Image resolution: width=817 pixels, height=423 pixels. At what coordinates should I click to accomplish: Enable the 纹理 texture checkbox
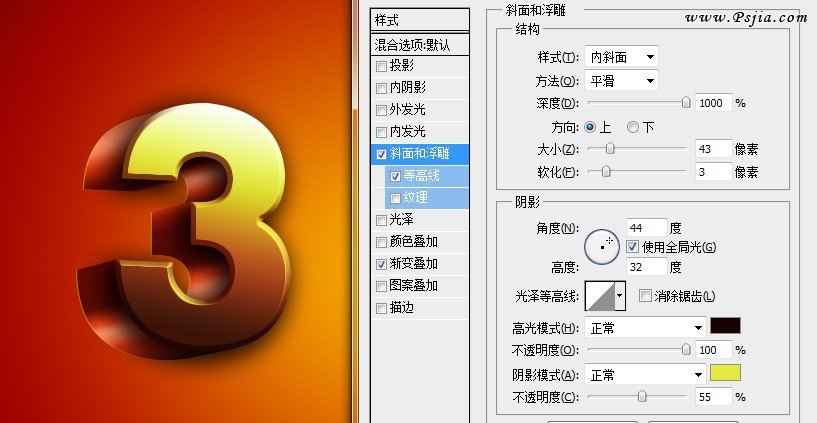tap(395, 198)
